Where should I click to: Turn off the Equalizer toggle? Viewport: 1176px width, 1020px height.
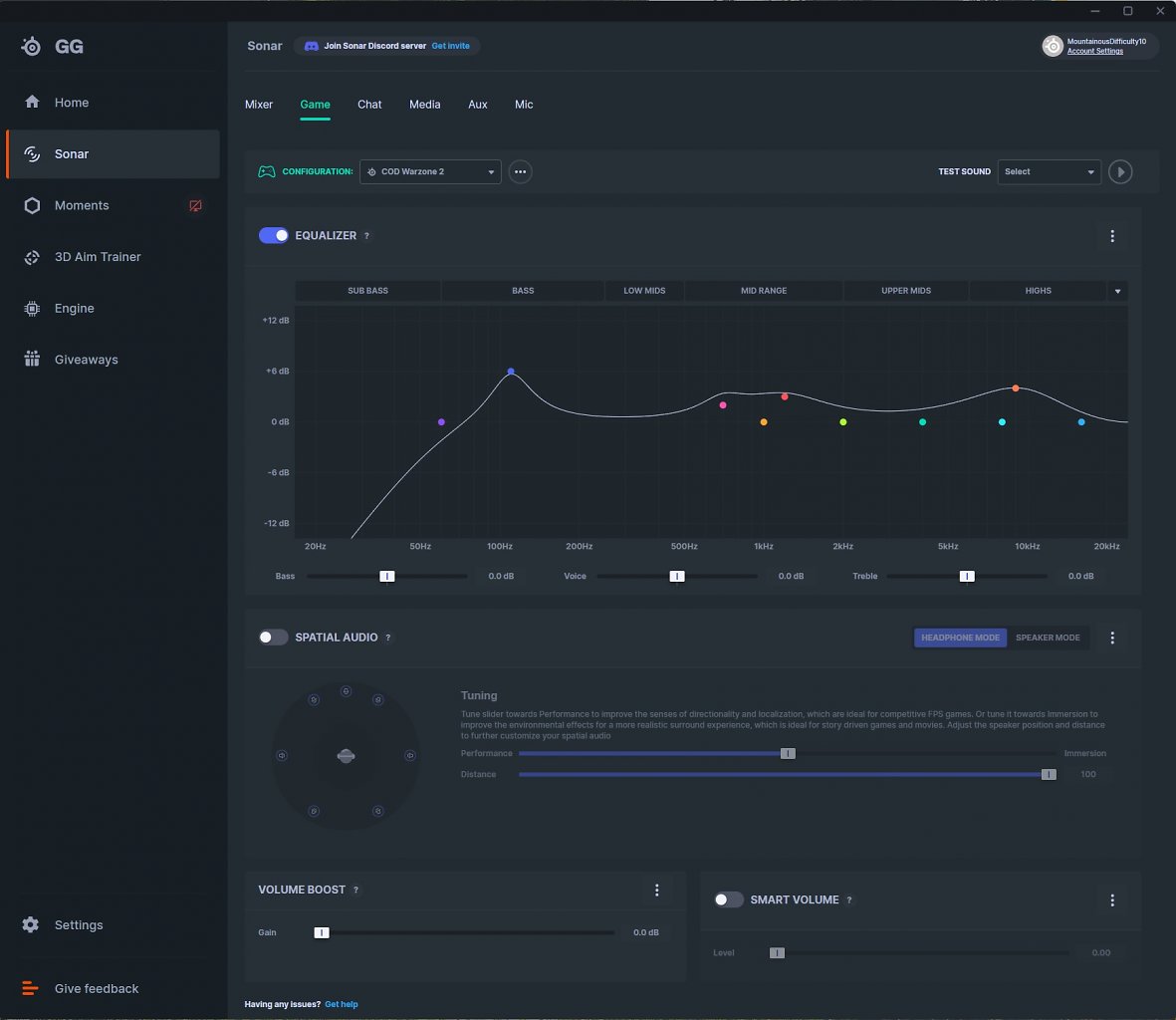tap(273, 235)
